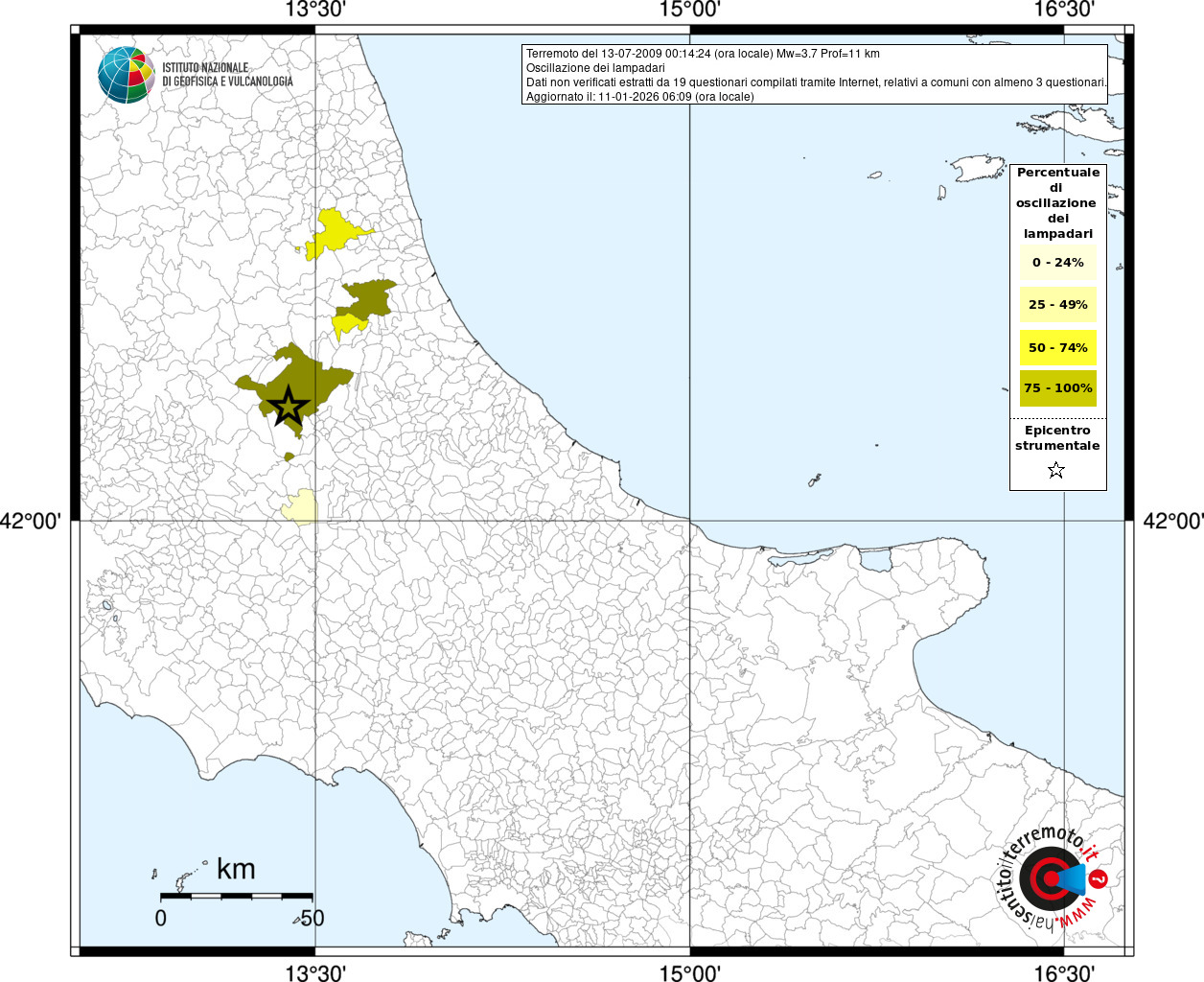Click the star symbol in the legend

click(1056, 470)
